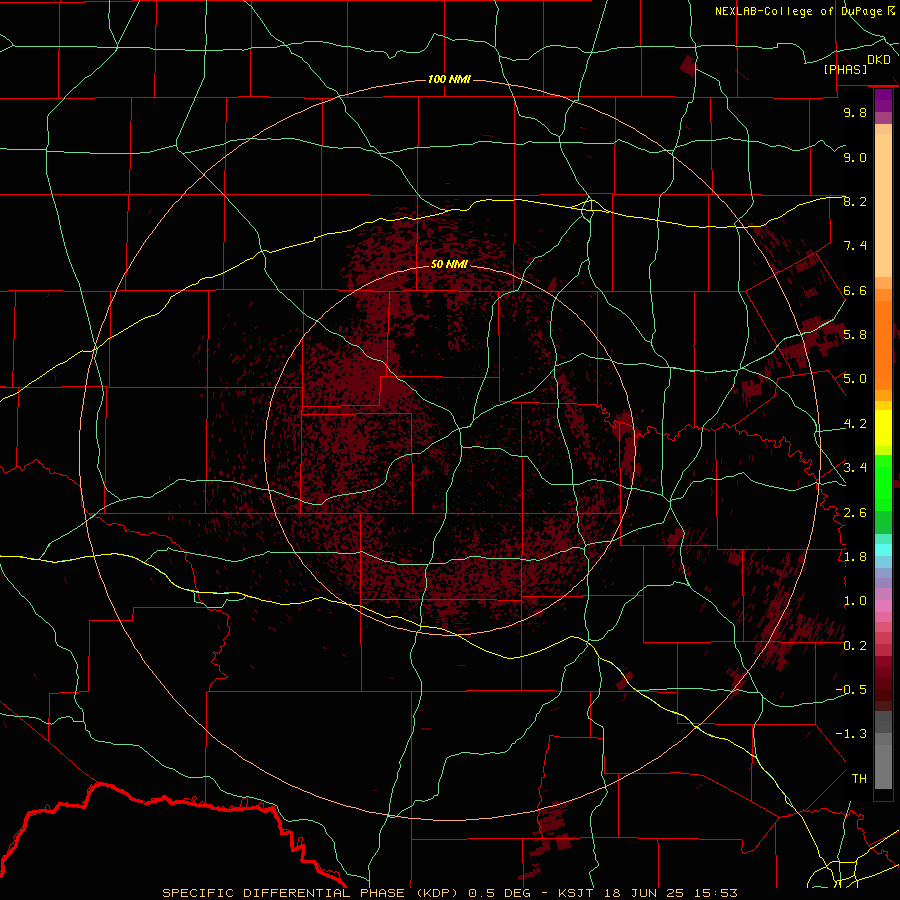Image resolution: width=900 pixels, height=900 pixels.
Task: Pick the cyan band on the color scale
Action: tap(883, 550)
